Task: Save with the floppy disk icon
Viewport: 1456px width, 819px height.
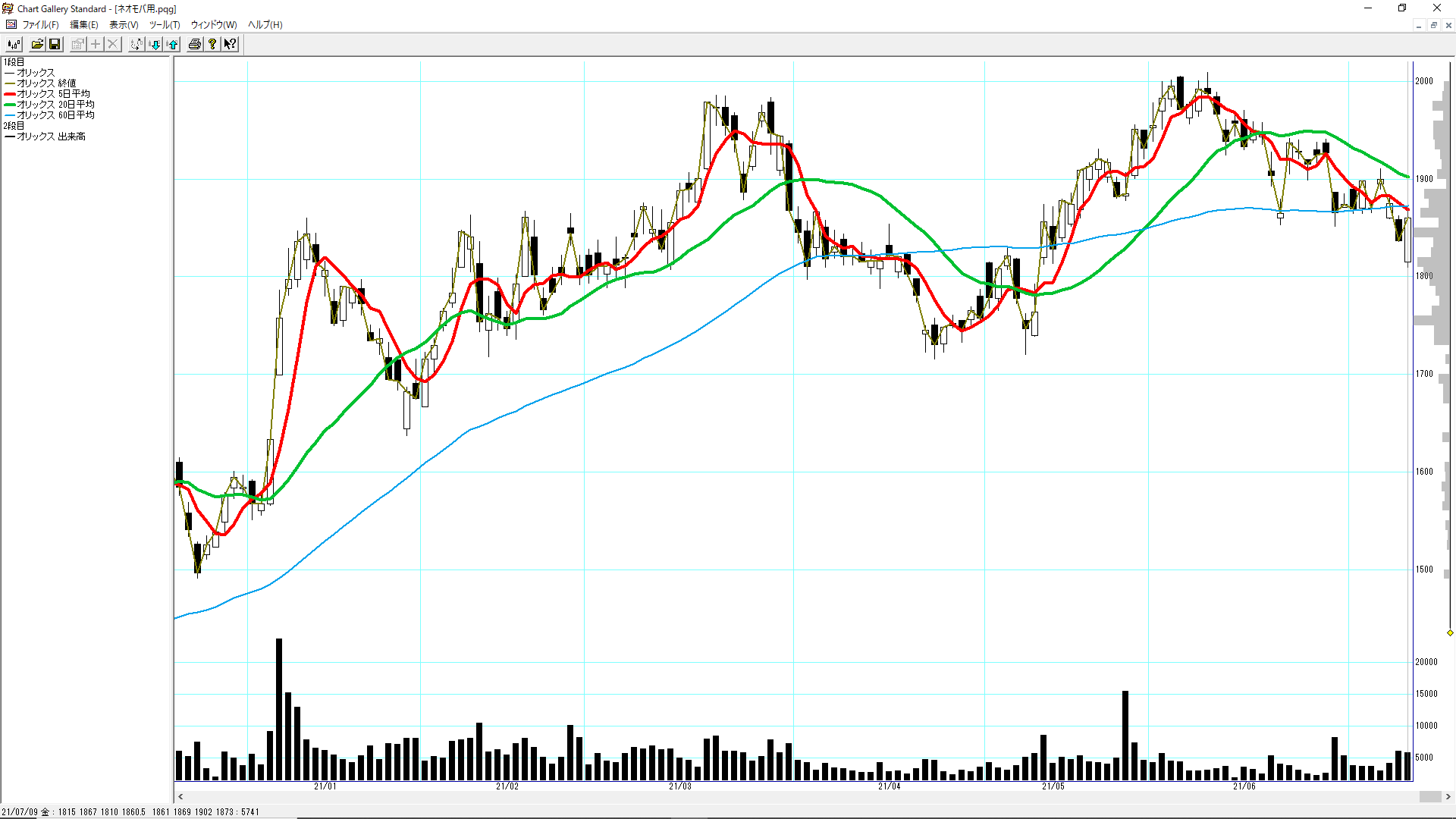Action: coord(55,44)
